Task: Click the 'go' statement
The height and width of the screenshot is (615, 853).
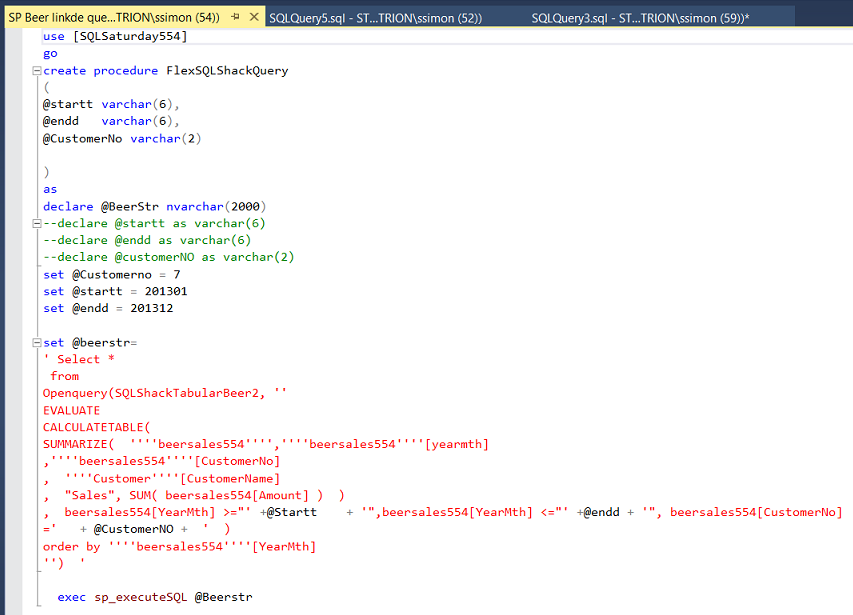Action: pyautogui.click(x=50, y=53)
